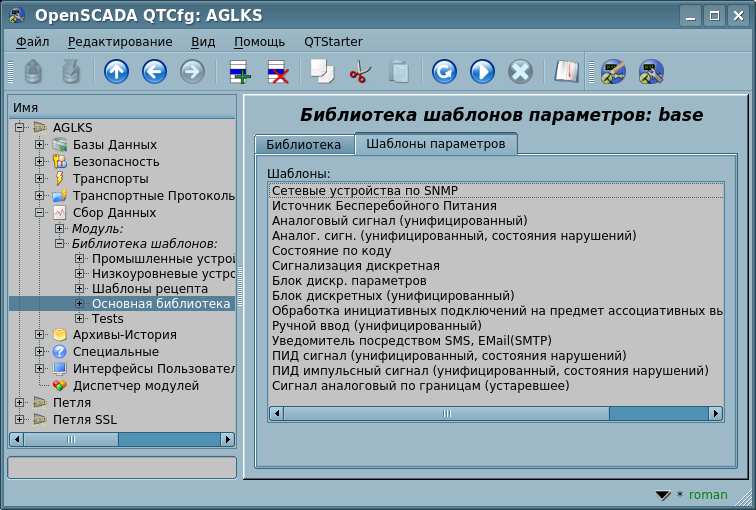Click right arrow of templates list scrollbar

tap(716, 414)
